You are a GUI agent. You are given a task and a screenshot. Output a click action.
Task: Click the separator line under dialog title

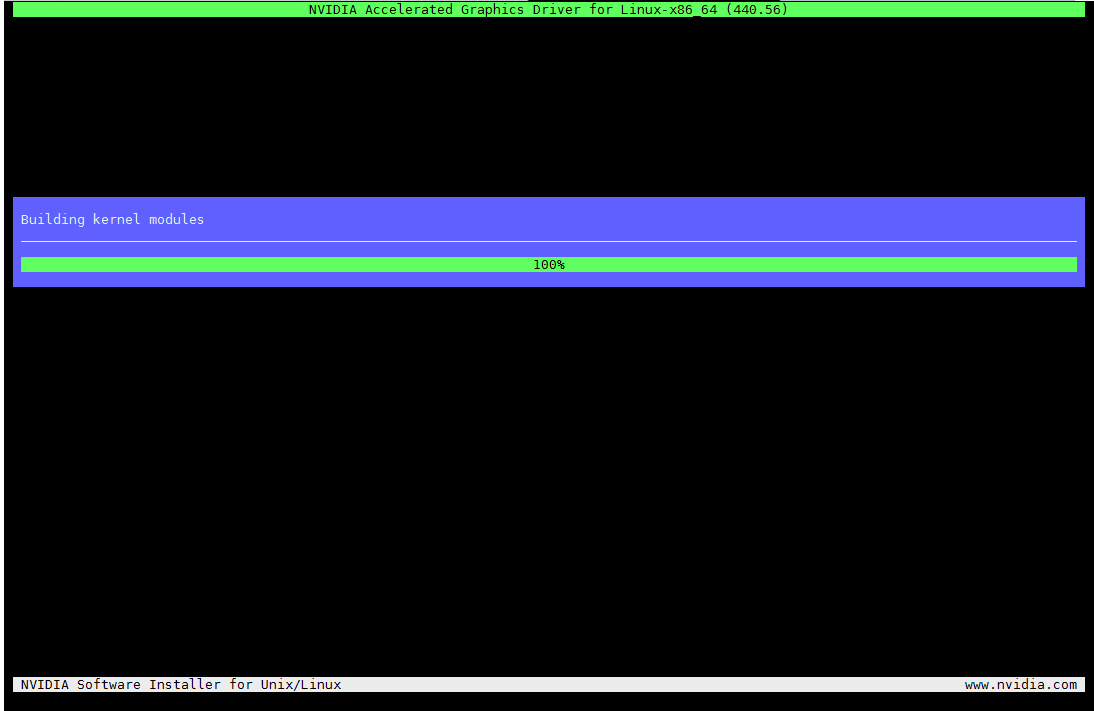point(548,240)
